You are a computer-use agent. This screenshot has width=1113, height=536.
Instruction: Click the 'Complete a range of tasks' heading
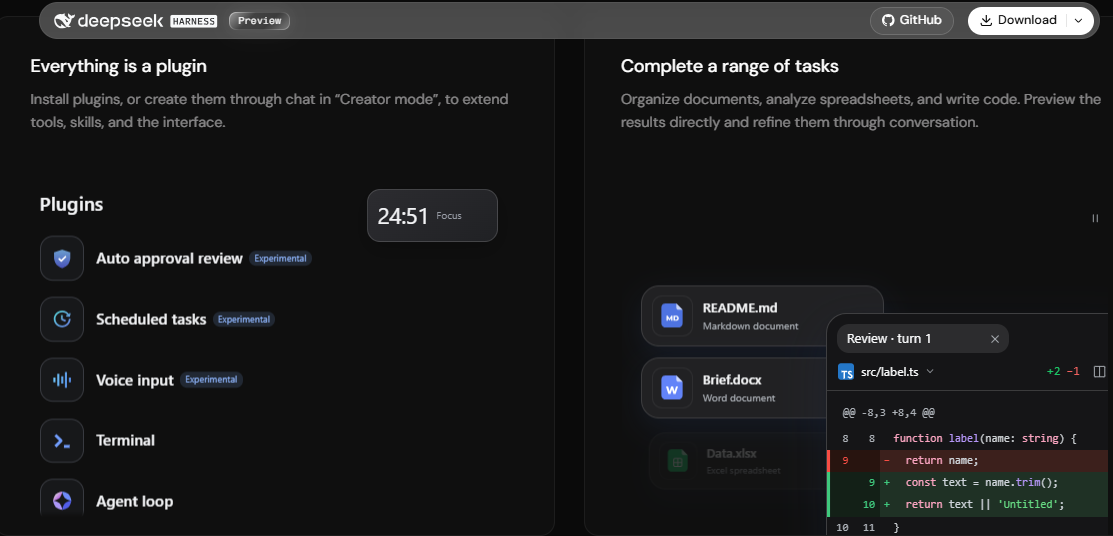pos(730,66)
